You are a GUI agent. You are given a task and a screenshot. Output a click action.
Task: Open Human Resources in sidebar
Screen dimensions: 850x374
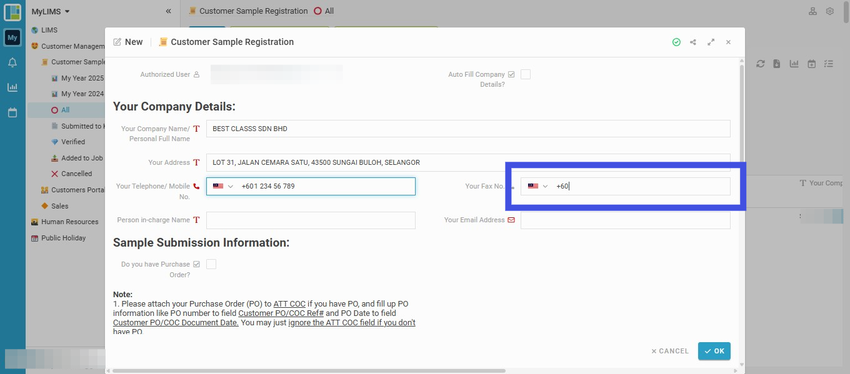tap(69, 222)
